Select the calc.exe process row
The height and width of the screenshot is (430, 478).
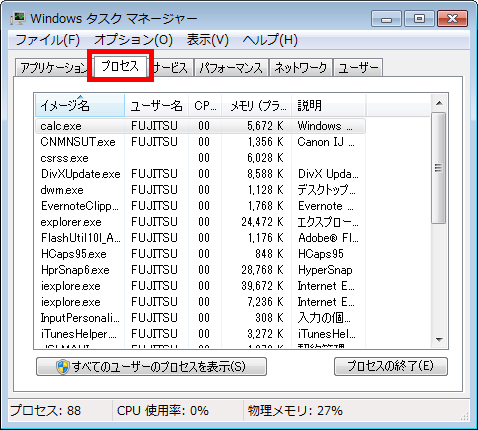click(200, 126)
